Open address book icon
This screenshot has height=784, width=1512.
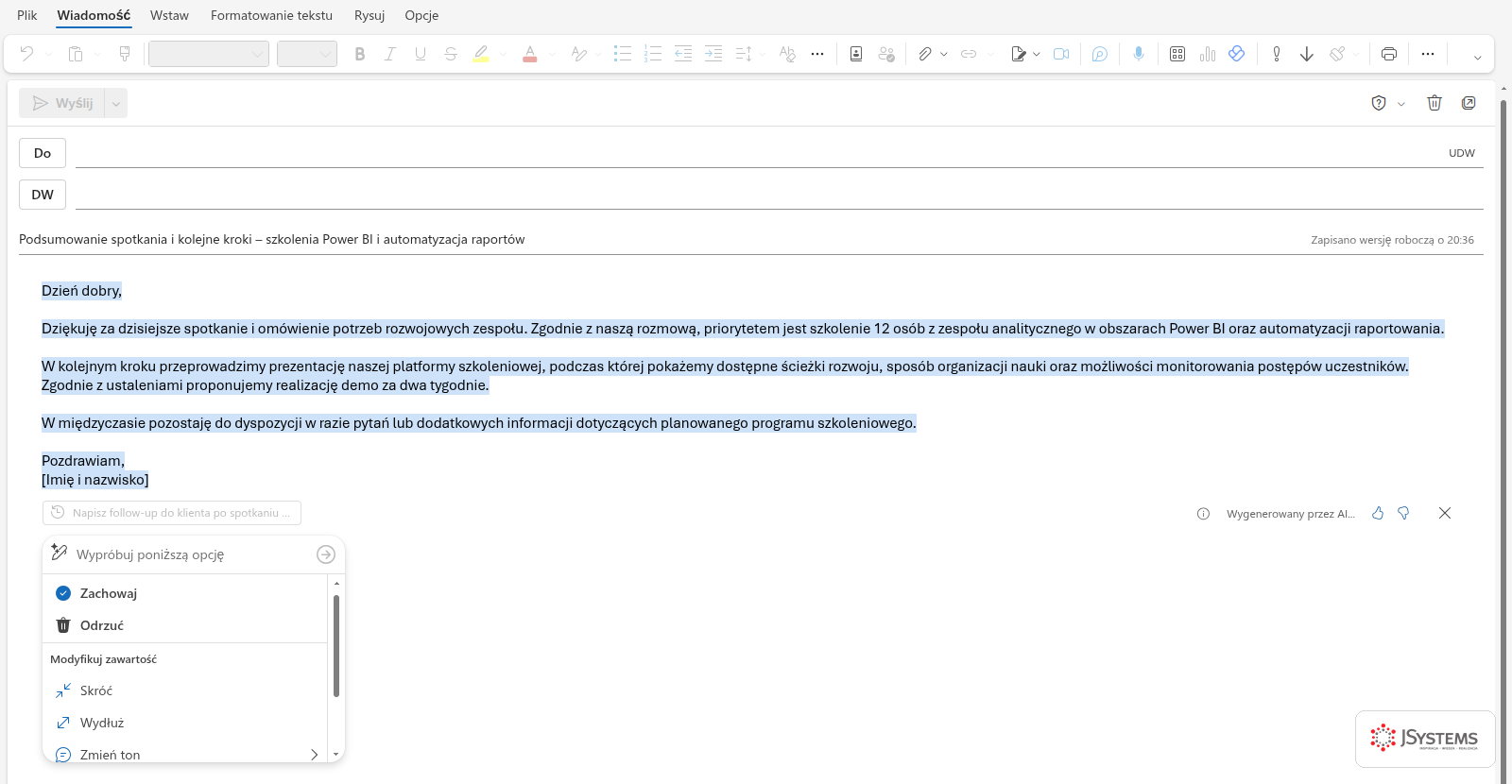click(856, 54)
